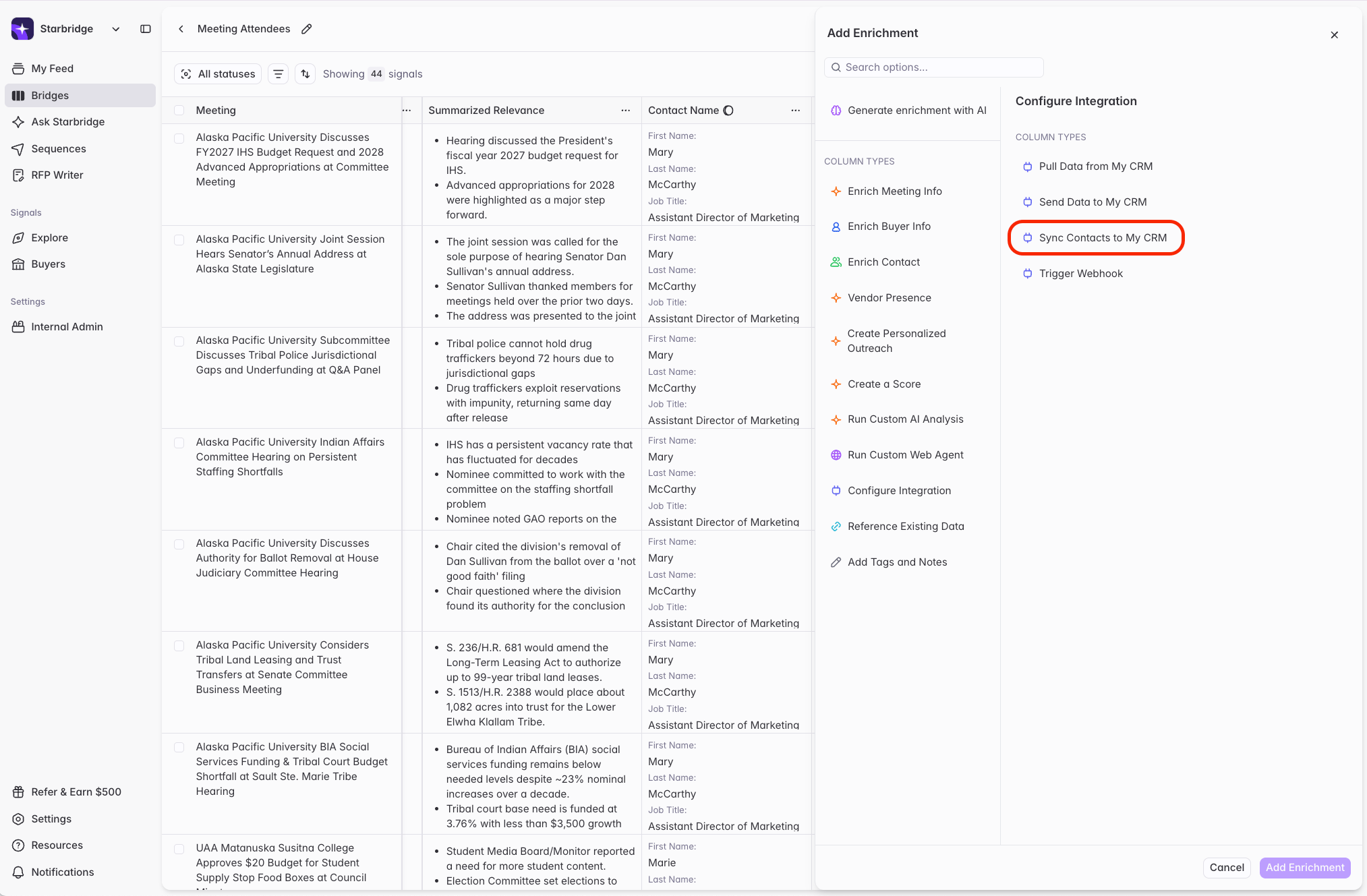Click the Buyers building icon
Screen dimensions: 1367x896
click(19, 264)
